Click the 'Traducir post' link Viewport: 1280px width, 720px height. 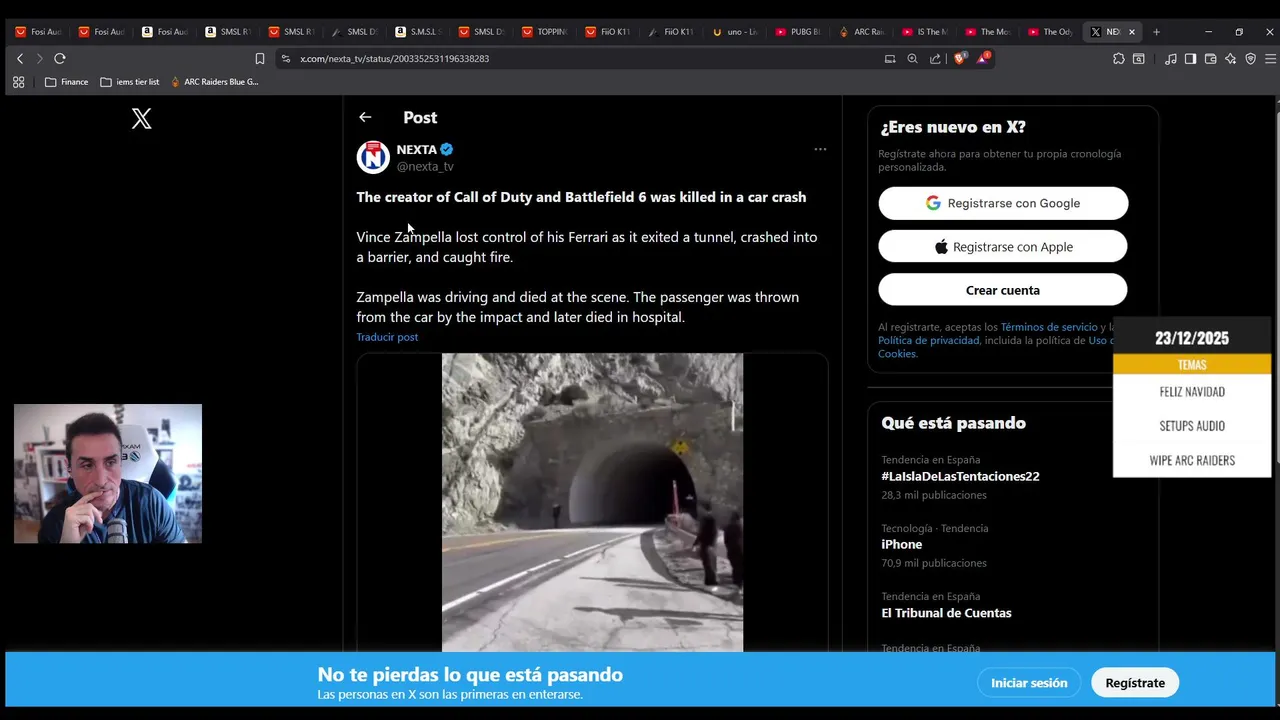[x=387, y=337]
